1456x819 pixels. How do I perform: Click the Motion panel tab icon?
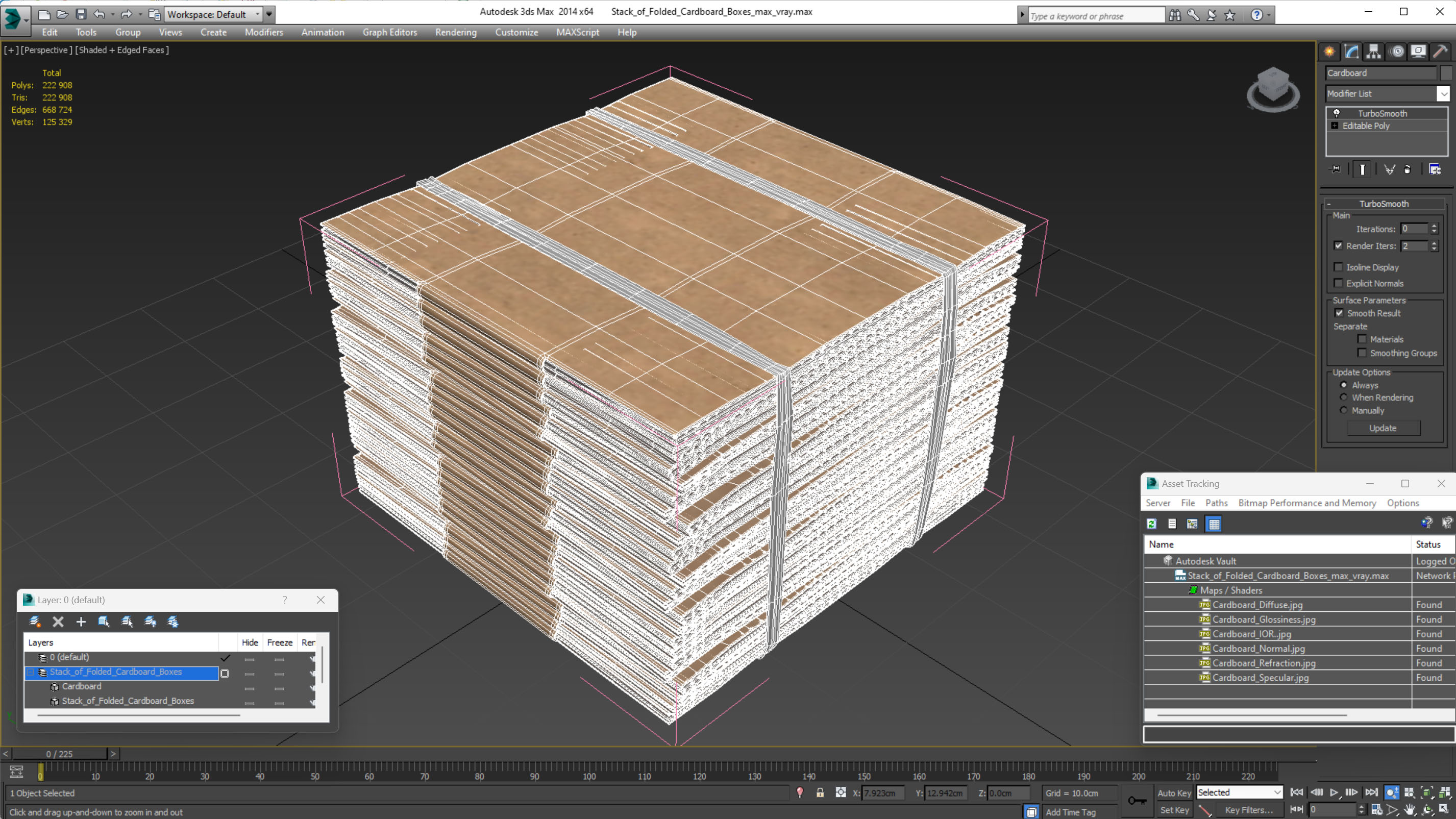pos(1397,52)
